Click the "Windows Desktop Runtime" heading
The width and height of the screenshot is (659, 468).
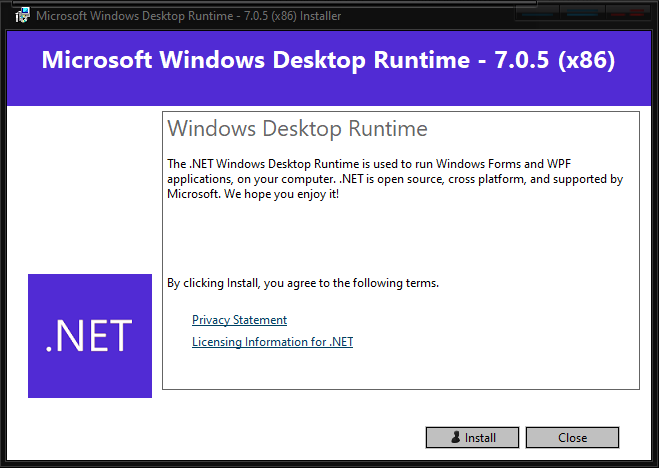click(298, 129)
